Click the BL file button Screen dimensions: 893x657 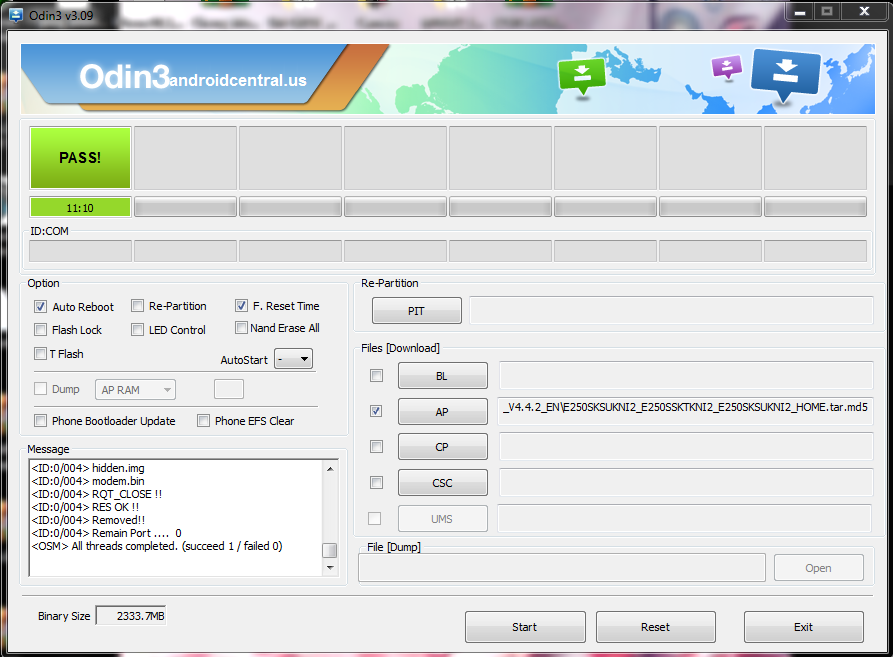point(443,376)
